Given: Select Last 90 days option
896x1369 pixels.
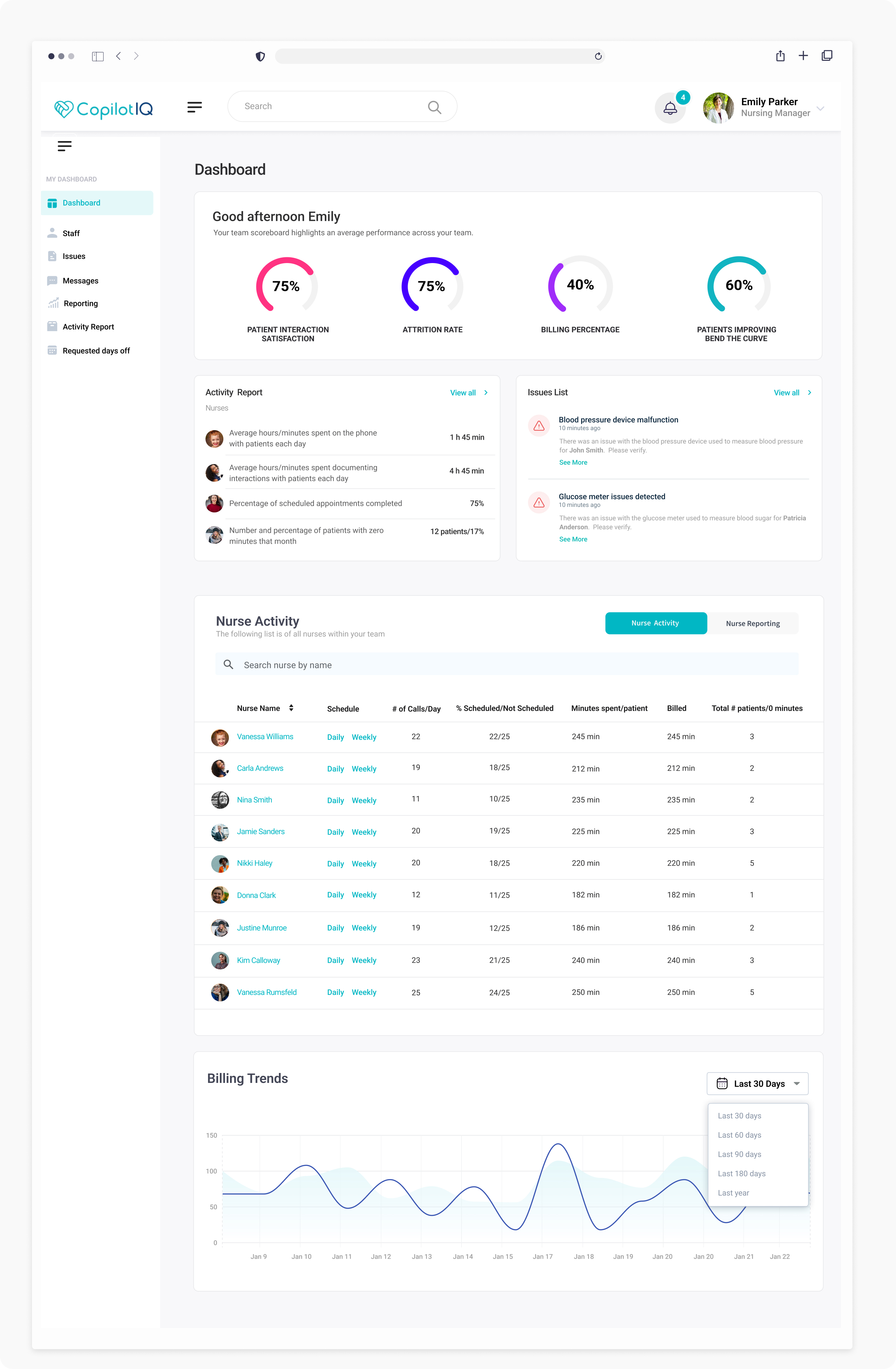Looking at the screenshot, I should 739,1155.
